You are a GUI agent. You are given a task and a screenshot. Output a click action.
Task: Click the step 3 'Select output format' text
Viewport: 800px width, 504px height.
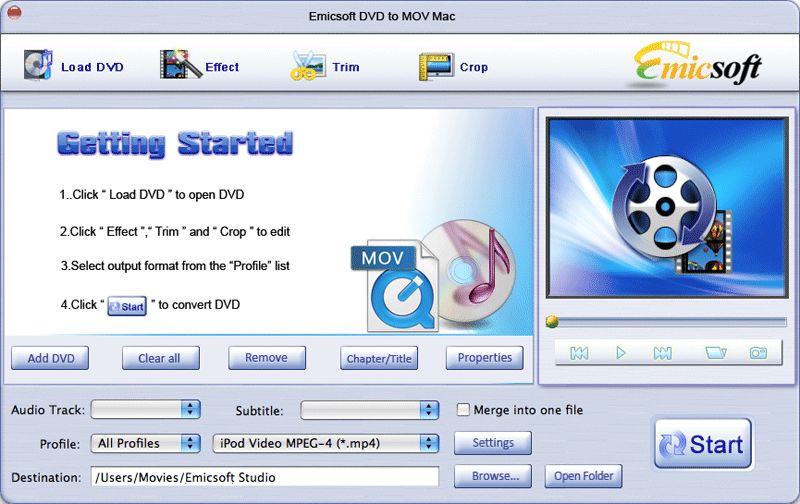pyautogui.click(x=175, y=266)
